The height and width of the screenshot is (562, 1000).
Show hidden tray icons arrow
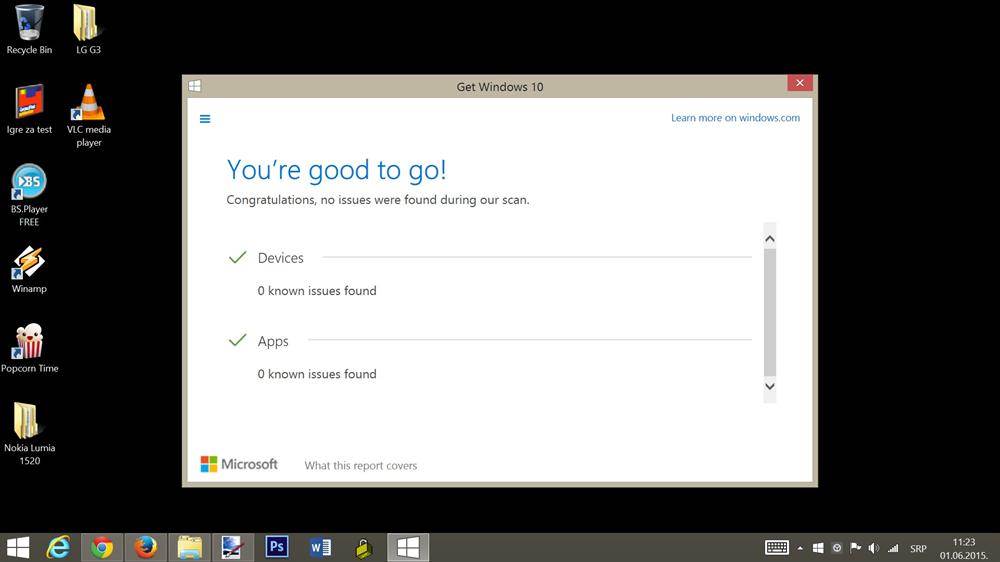(799, 548)
